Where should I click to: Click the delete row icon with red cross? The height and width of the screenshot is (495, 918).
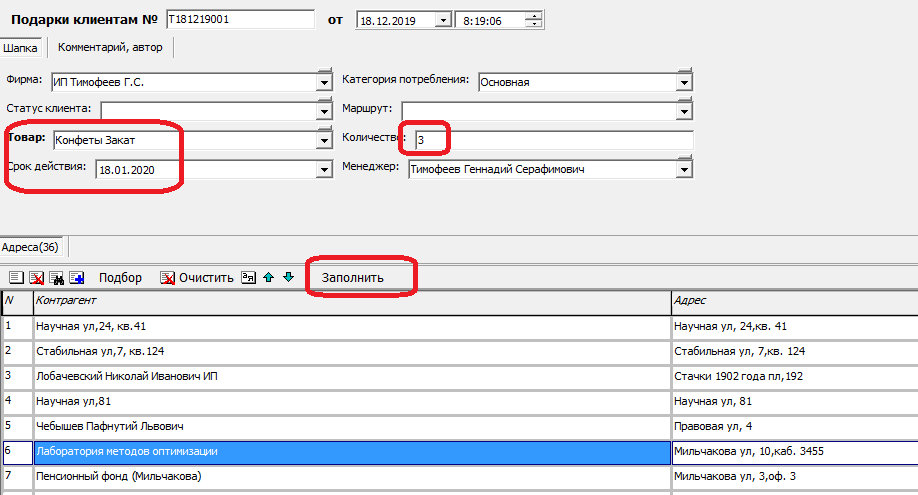37,278
